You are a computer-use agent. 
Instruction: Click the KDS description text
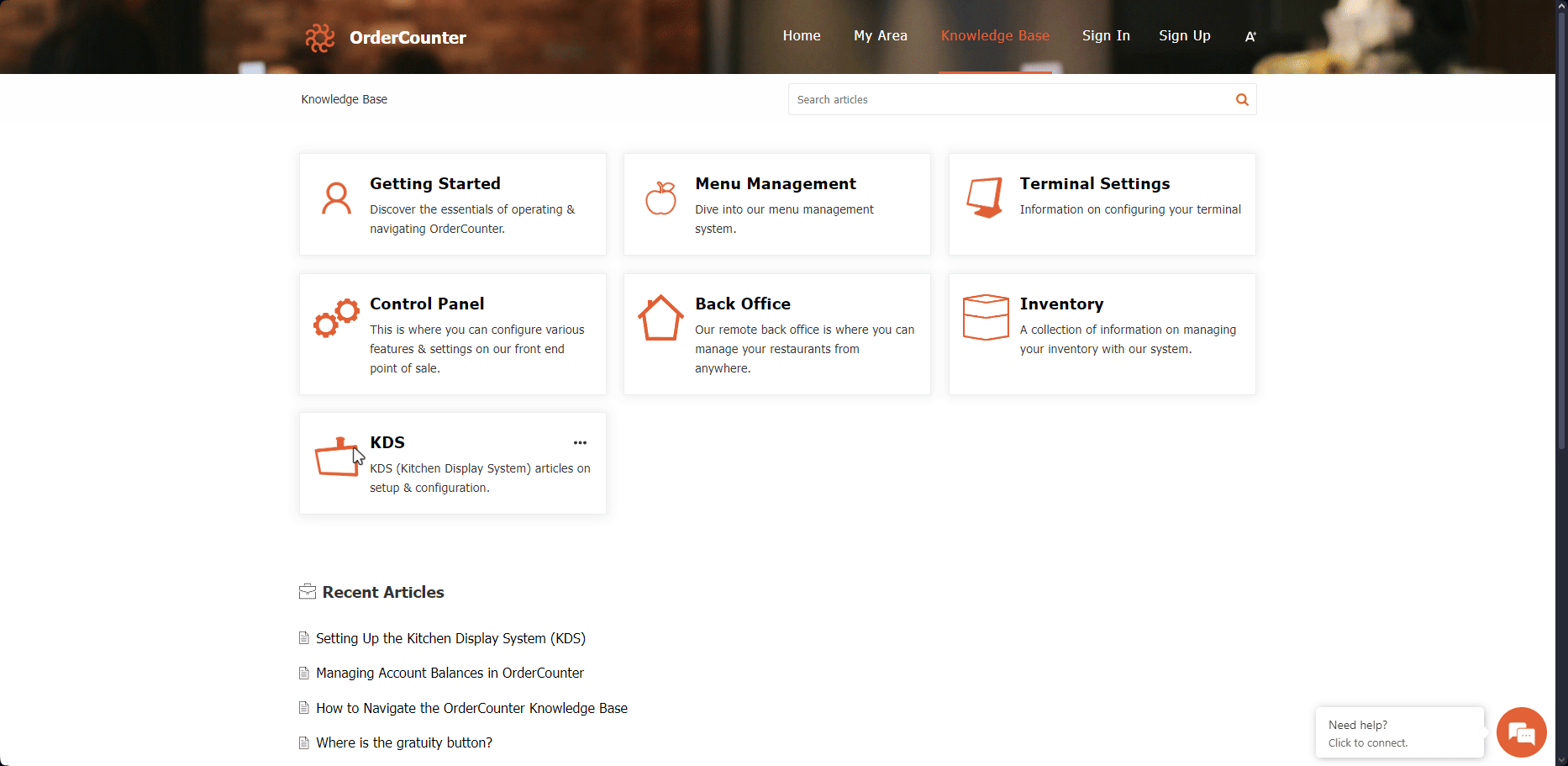tap(480, 478)
